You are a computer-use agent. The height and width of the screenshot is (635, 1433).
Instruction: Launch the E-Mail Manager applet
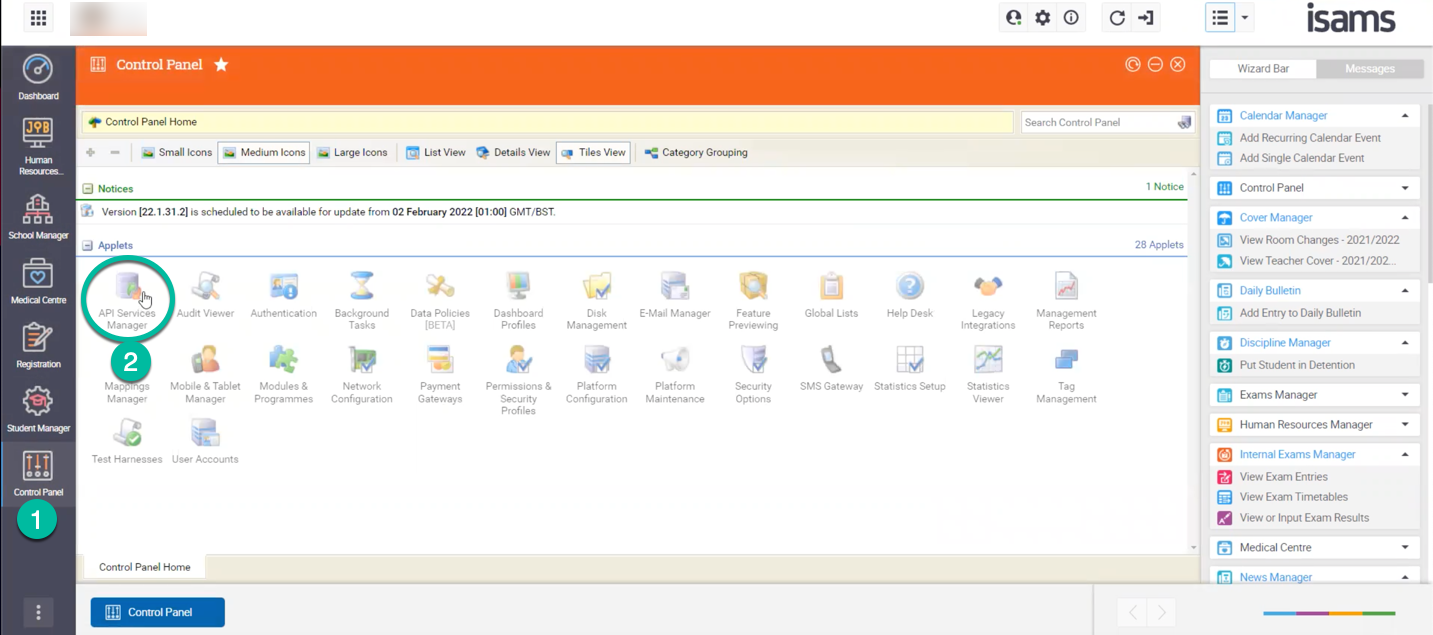click(x=675, y=288)
